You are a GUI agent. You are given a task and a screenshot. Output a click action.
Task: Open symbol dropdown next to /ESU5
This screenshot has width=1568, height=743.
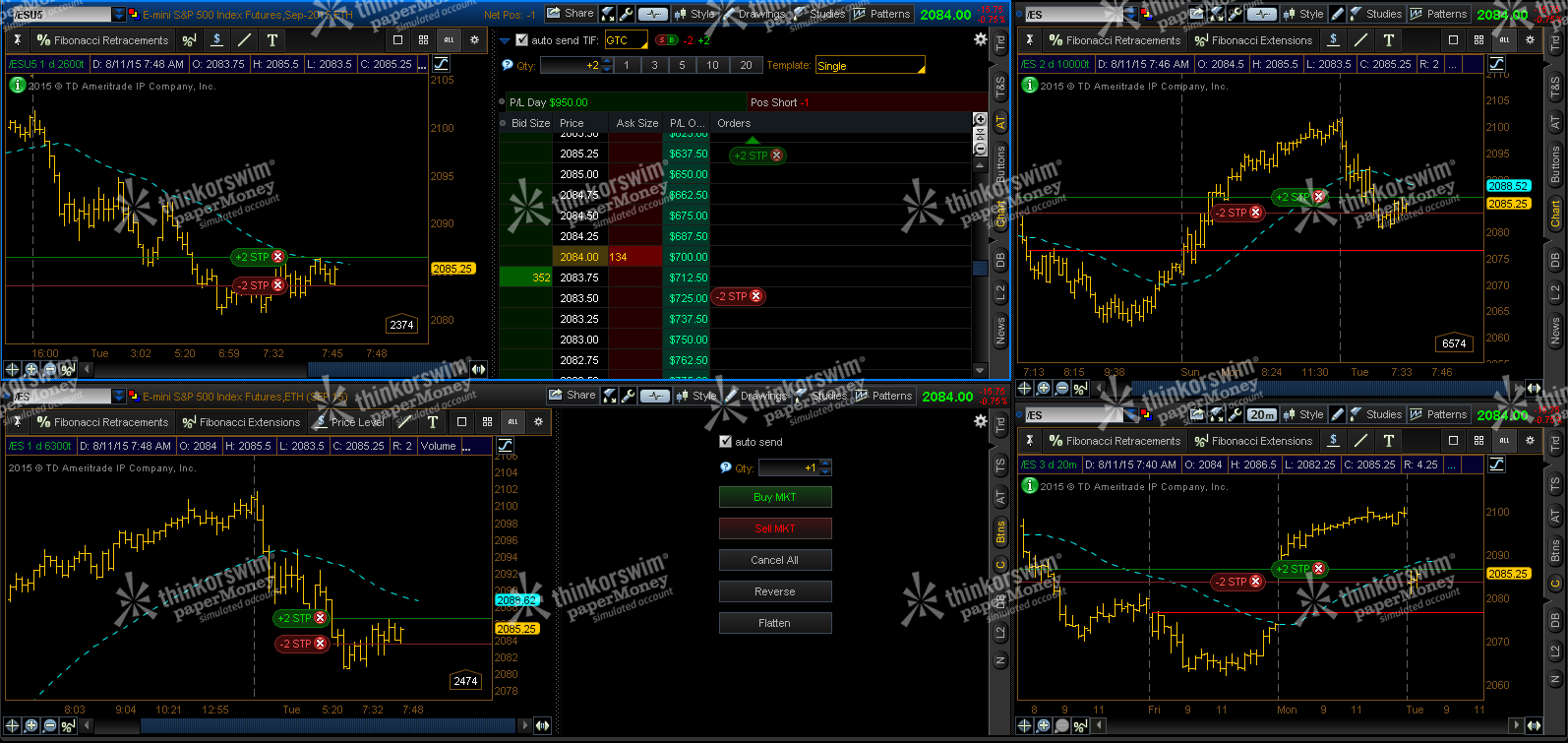(x=119, y=15)
